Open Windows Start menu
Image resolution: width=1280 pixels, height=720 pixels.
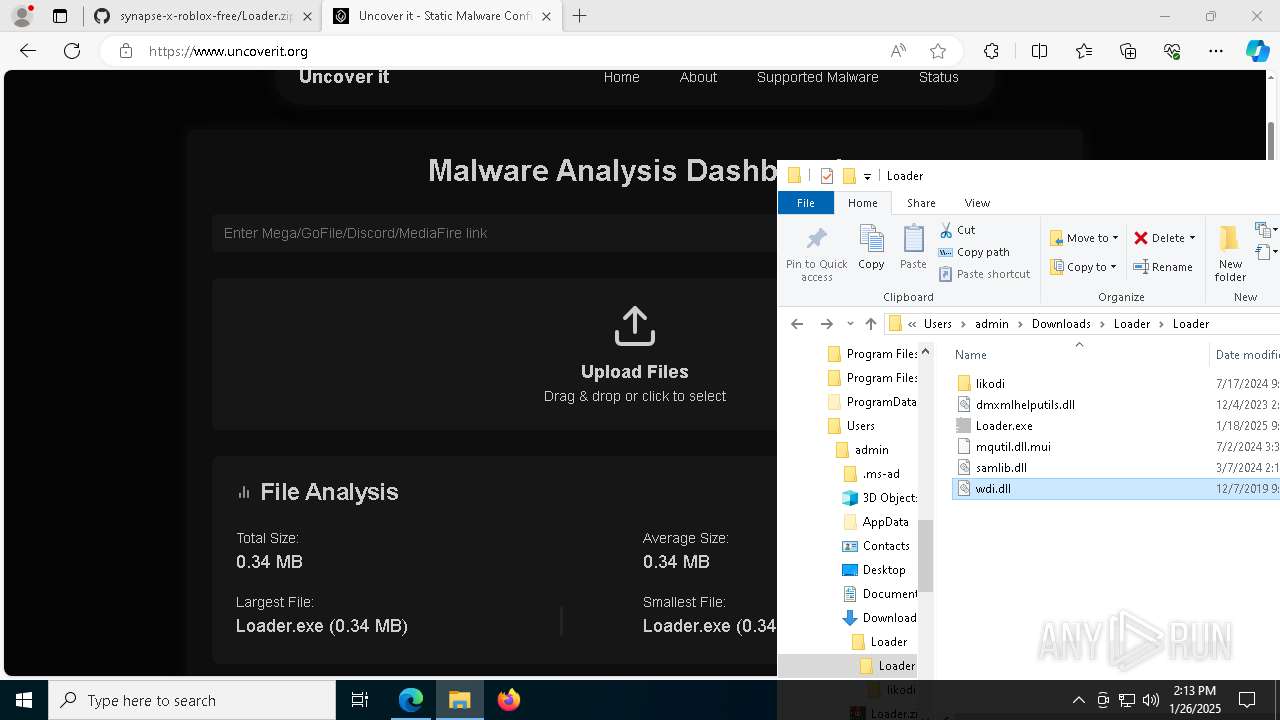[x=24, y=700]
